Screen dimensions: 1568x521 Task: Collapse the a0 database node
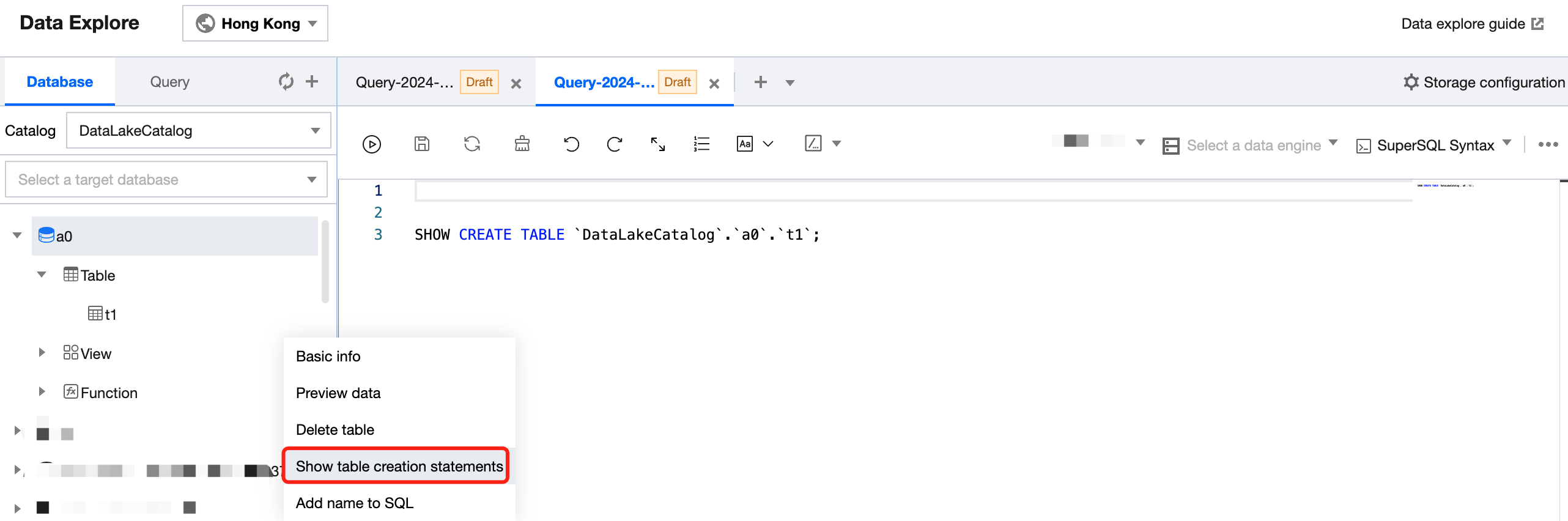click(17, 235)
